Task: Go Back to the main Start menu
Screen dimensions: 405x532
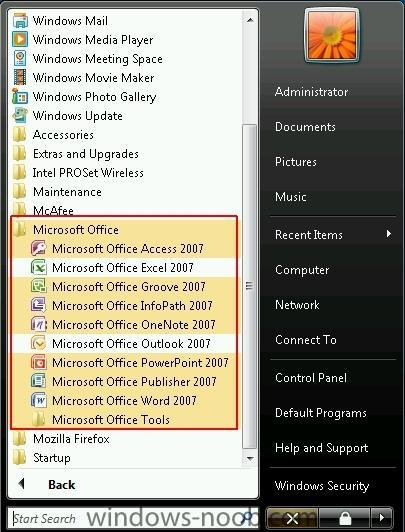Action: pos(47,484)
